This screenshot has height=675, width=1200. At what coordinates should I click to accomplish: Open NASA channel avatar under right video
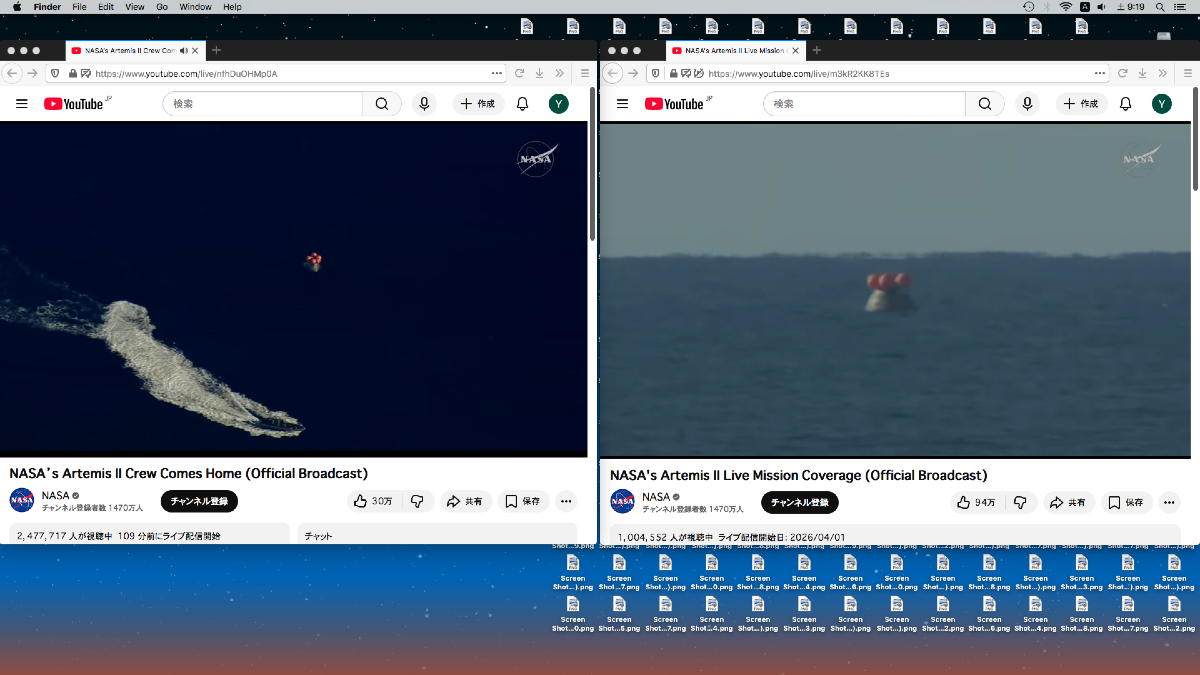623,501
